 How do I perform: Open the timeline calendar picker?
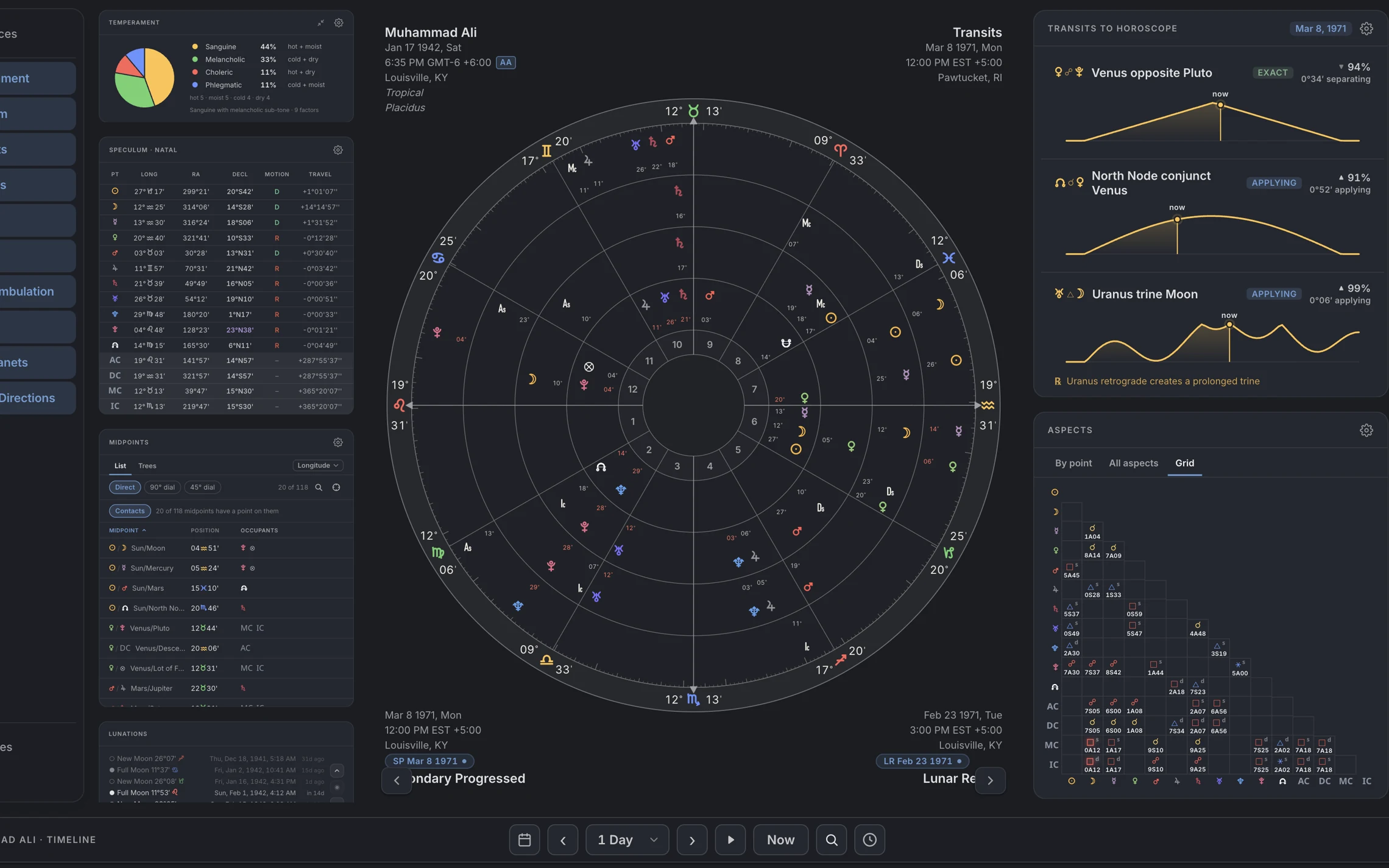coord(525,839)
